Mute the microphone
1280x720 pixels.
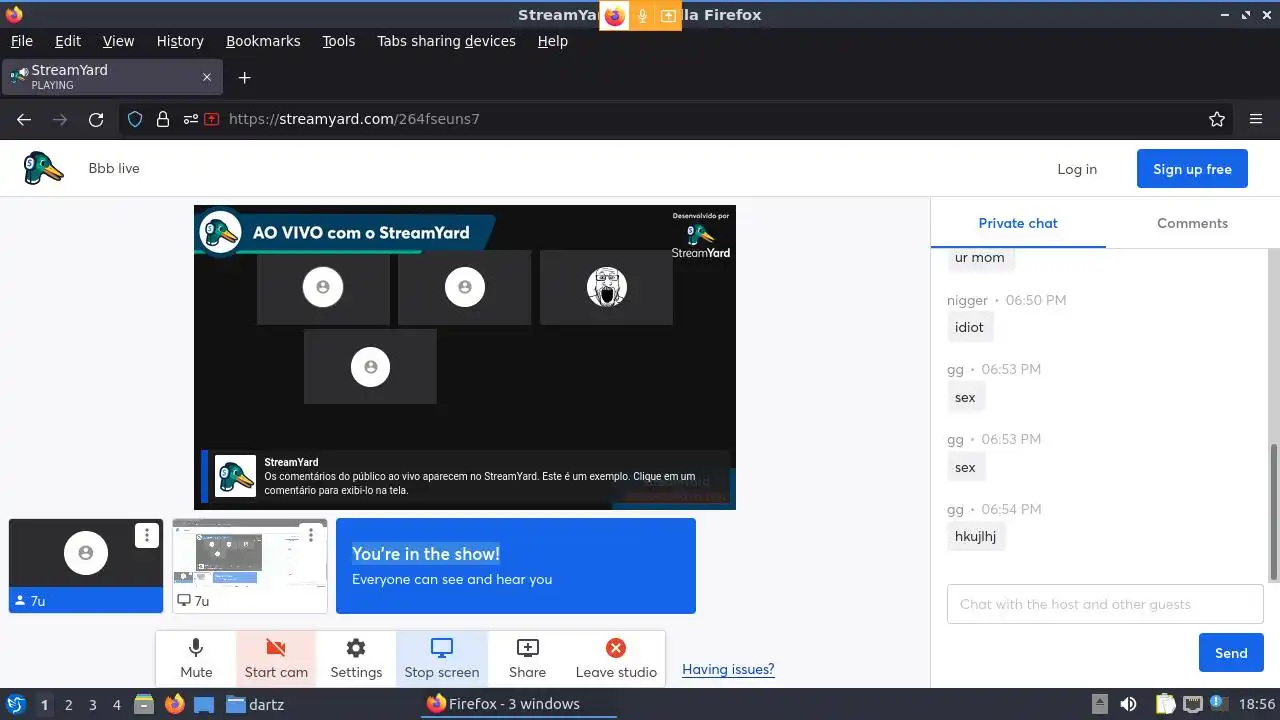pos(196,658)
